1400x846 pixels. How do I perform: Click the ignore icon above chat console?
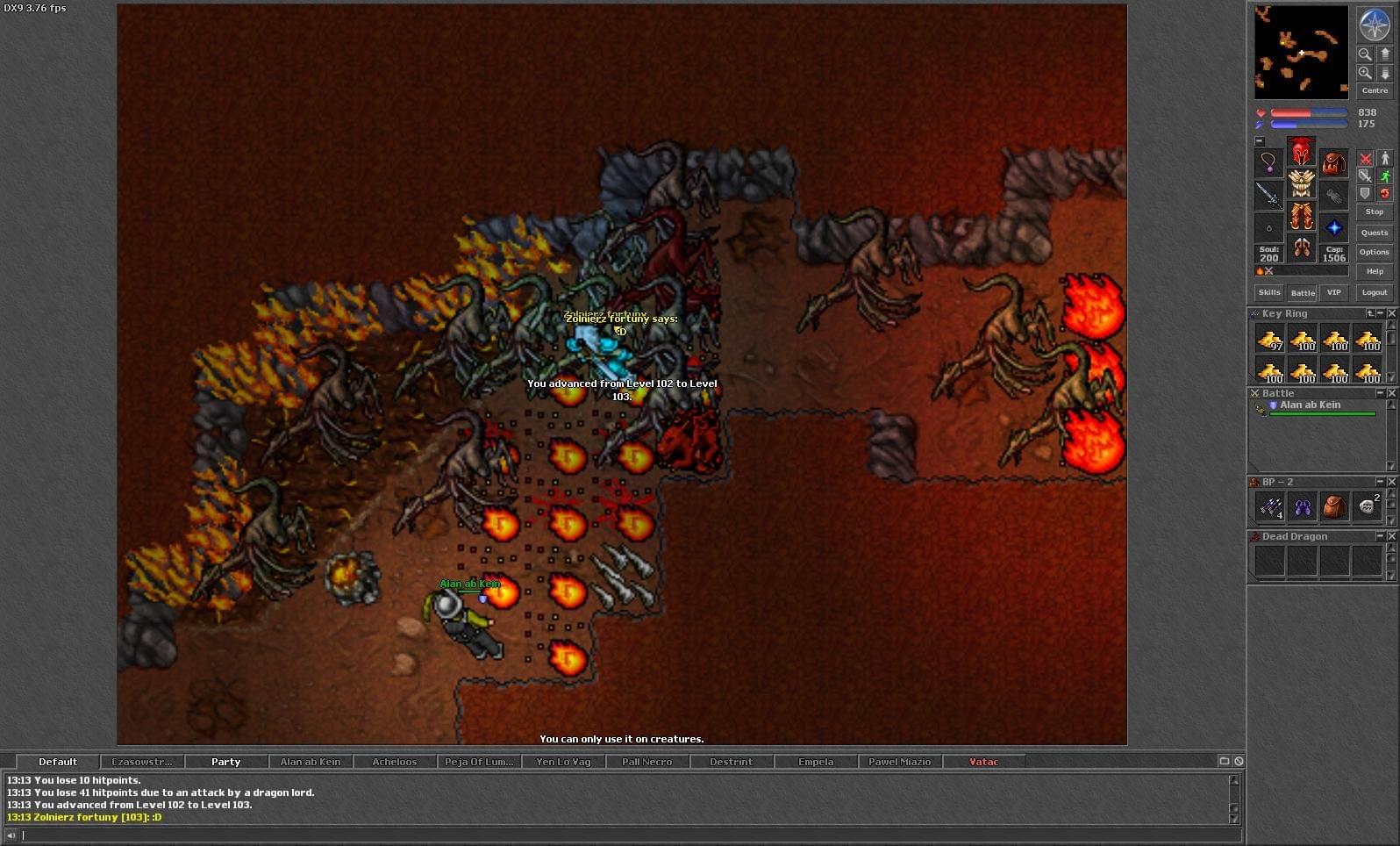click(x=1239, y=761)
